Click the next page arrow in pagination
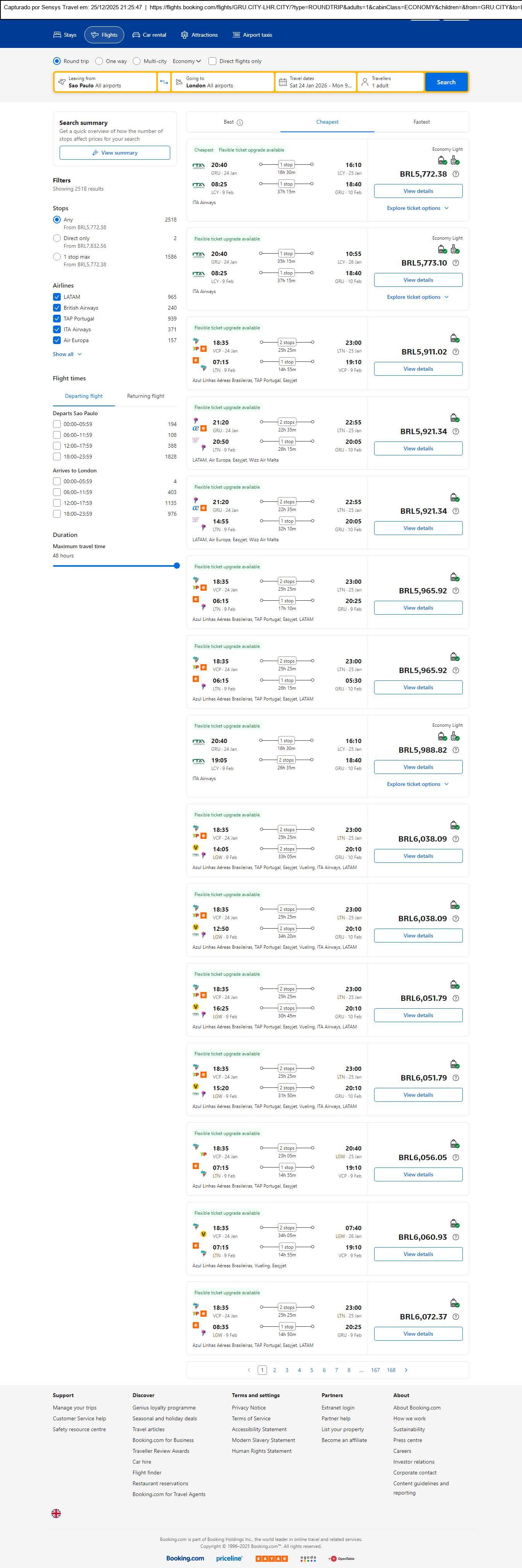The image size is (522, 1568). point(406,1370)
